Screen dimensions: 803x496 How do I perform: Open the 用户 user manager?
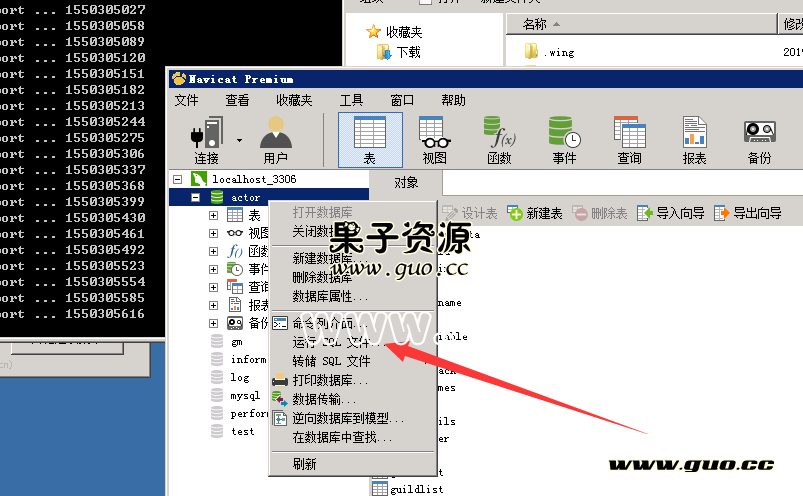click(276, 140)
